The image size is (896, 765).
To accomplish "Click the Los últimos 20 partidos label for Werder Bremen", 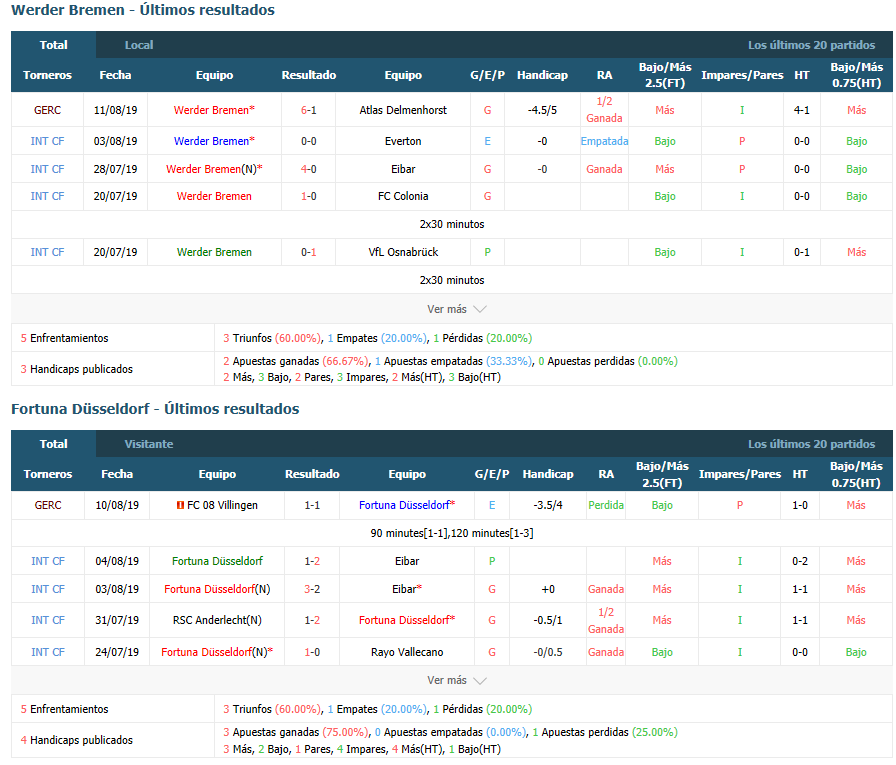I will click(x=811, y=45).
